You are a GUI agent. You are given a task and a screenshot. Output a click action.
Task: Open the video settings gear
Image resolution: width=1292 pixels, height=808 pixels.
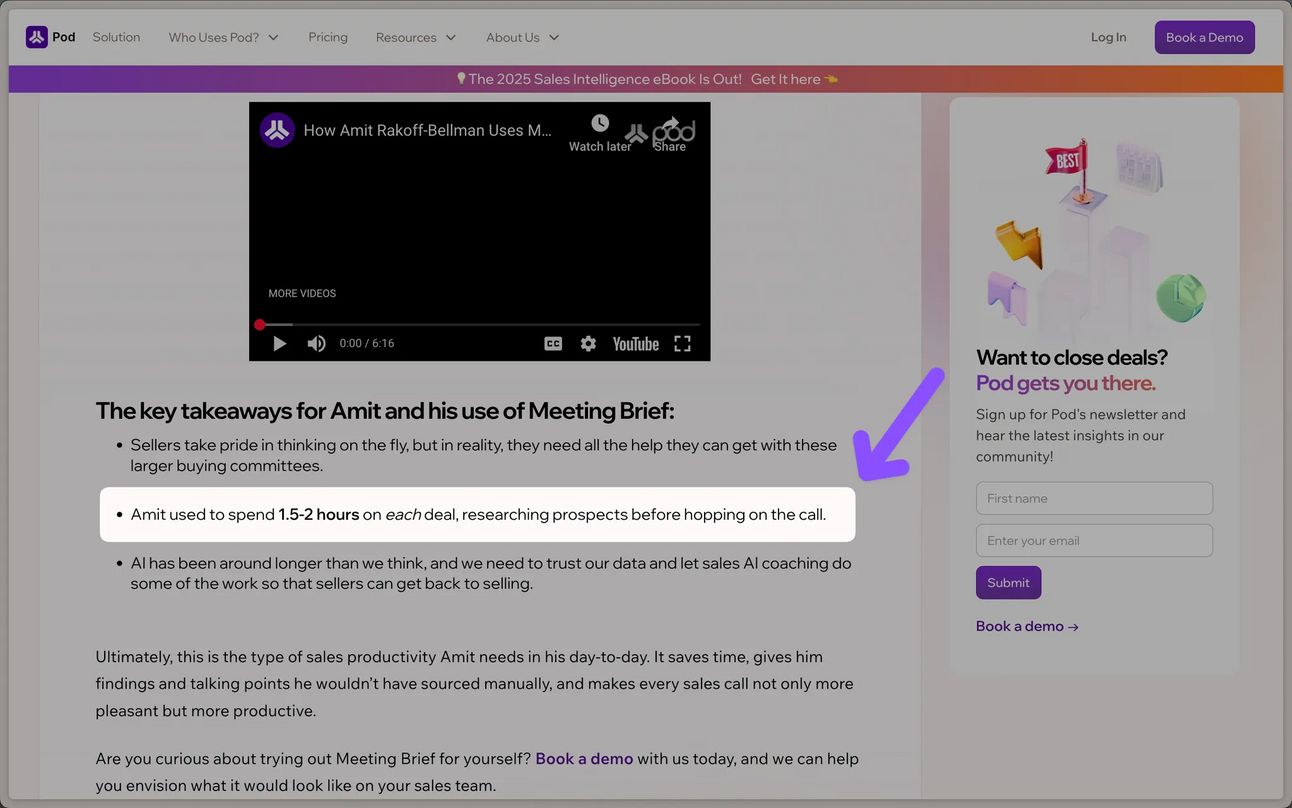click(x=588, y=343)
